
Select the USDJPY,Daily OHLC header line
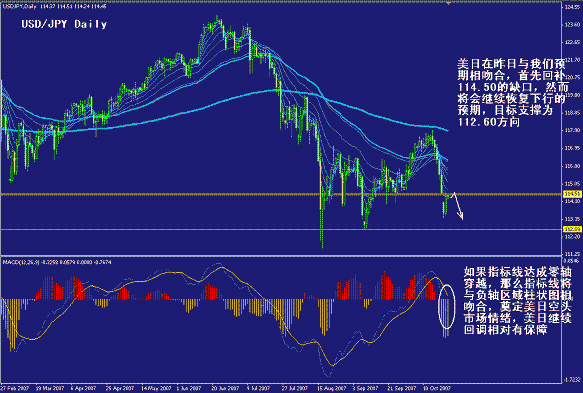(54, 6)
